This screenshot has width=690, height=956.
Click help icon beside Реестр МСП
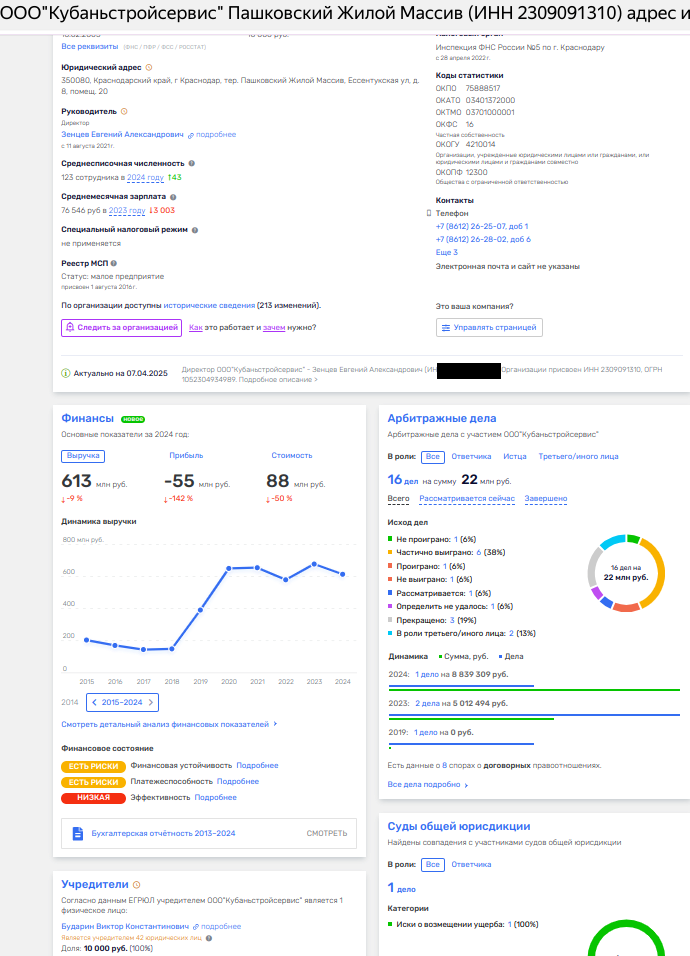114,263
